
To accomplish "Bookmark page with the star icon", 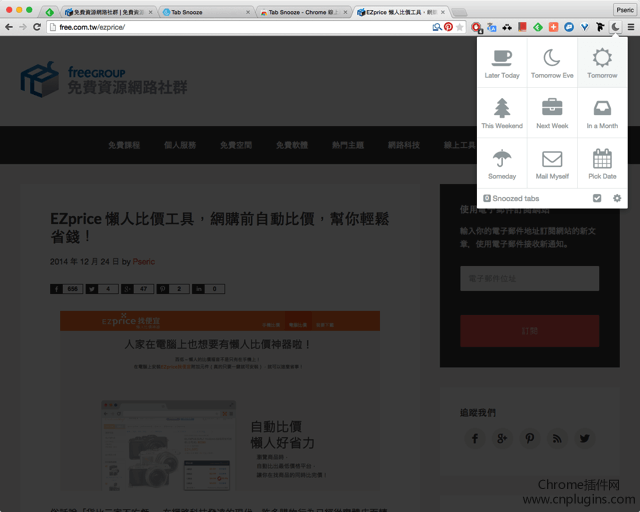I will pos(460,27).
